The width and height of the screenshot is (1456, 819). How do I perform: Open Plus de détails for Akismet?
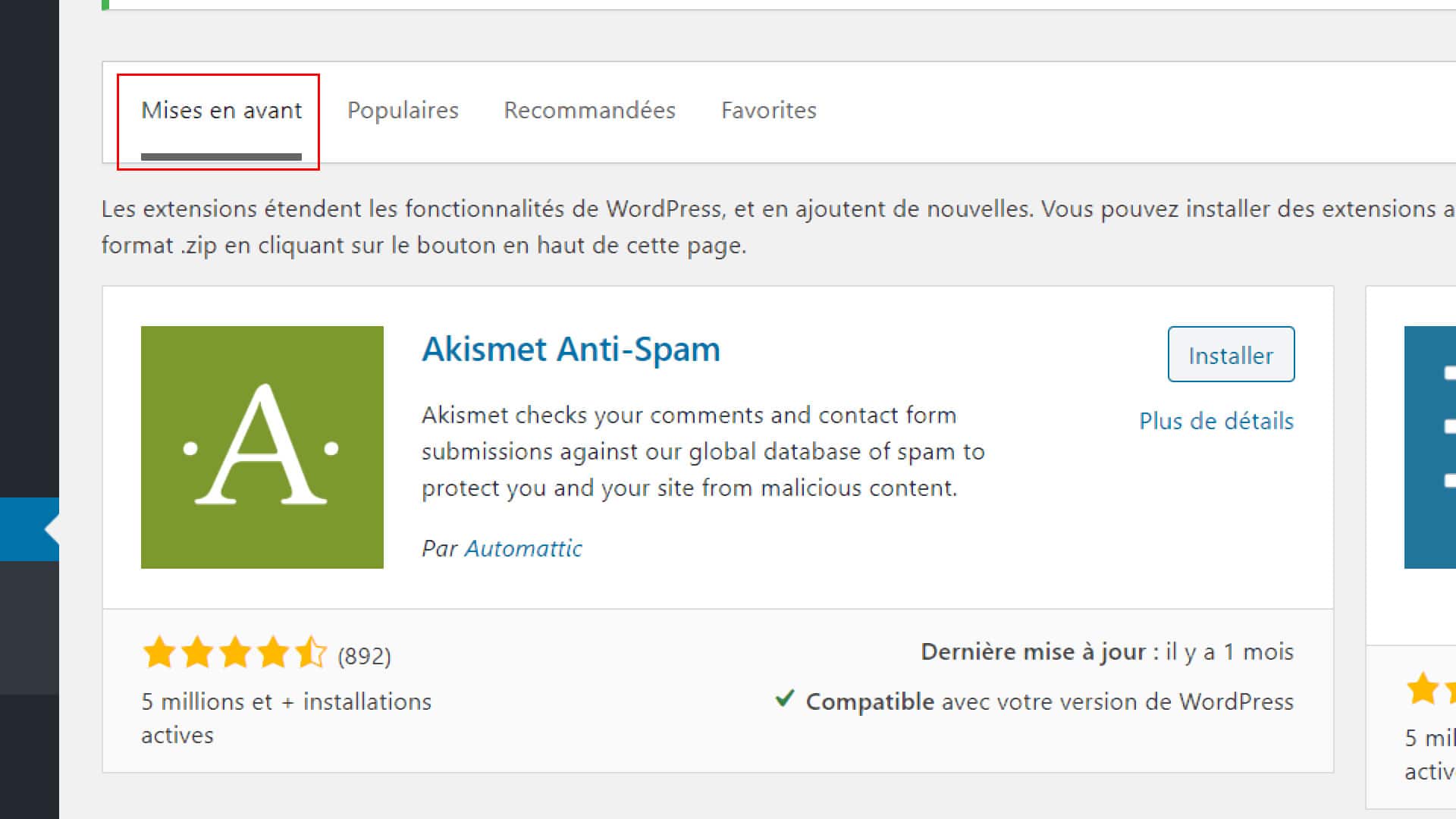coord(1216,421)
